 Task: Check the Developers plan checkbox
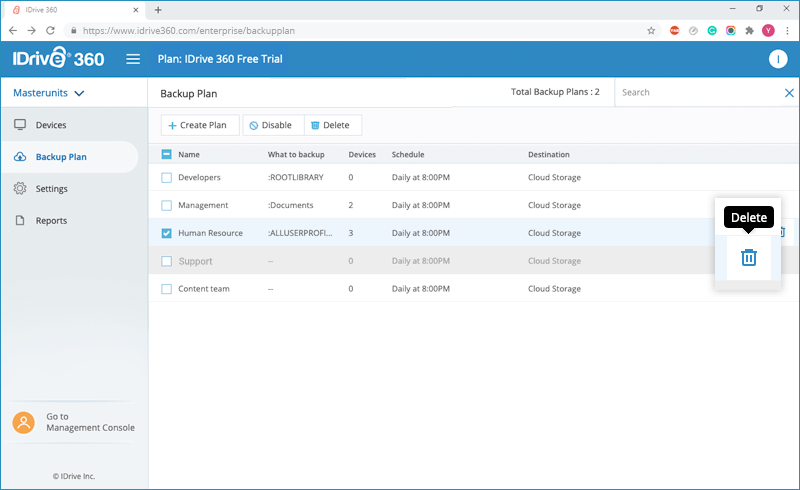pos(166,178)
